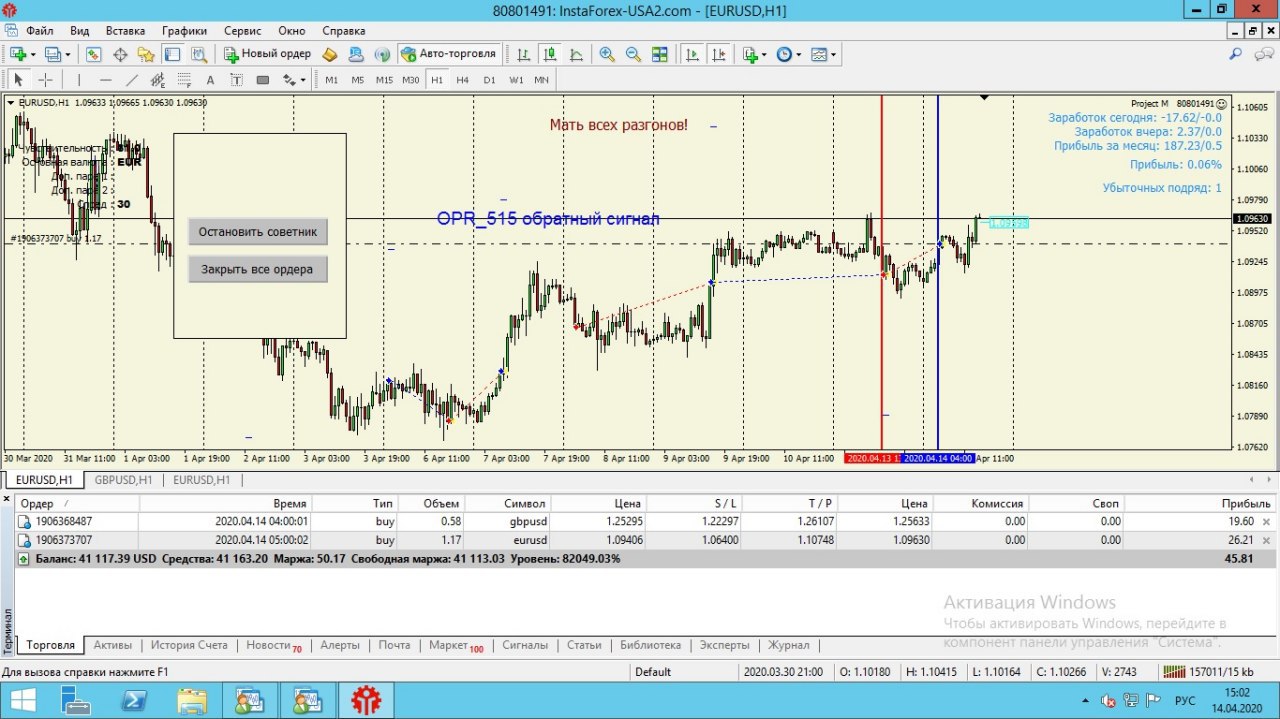Viewport: 1280px width, 719px height.
Task: Switch to line chart mode
Action: (576, 54)
